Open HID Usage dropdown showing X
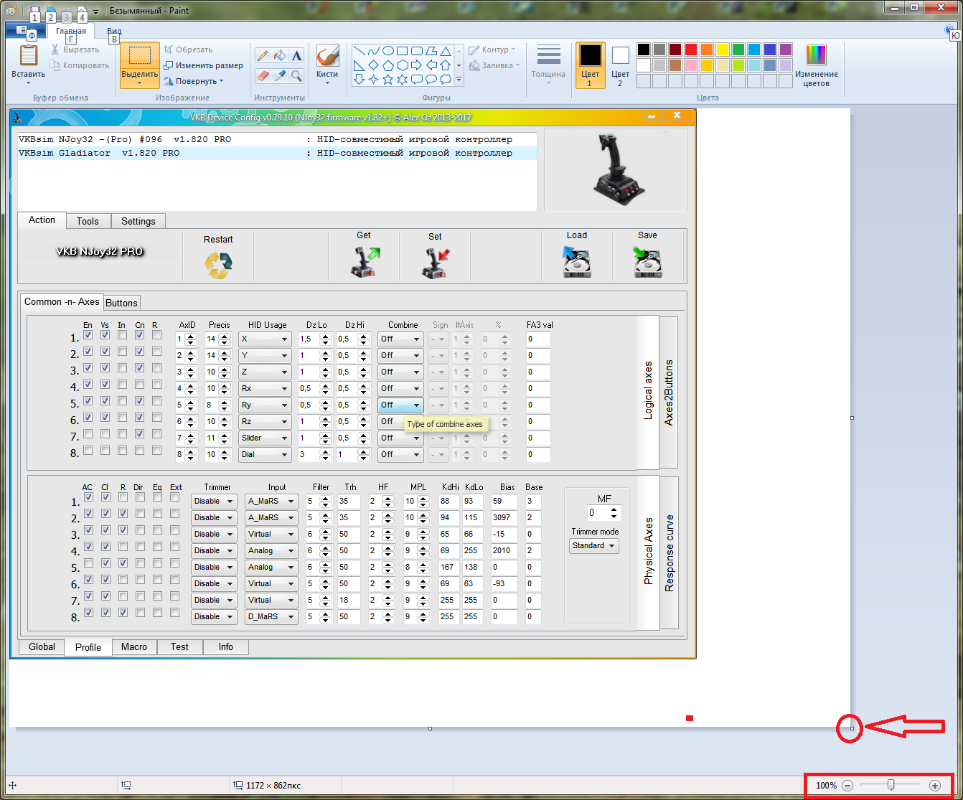The height and width of the screenshot is (800, 963). [x=264, y=339]
